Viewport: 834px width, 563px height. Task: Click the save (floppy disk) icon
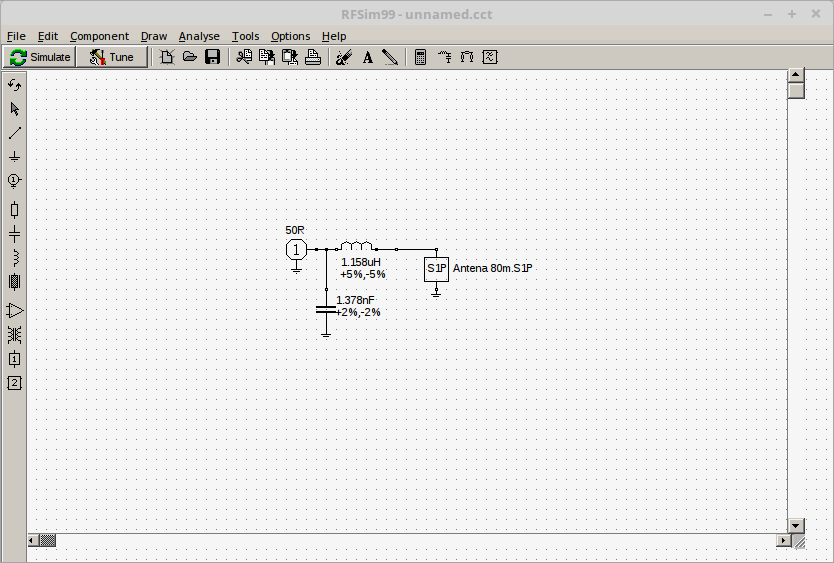pyautogui.click(x=212, y=57)
